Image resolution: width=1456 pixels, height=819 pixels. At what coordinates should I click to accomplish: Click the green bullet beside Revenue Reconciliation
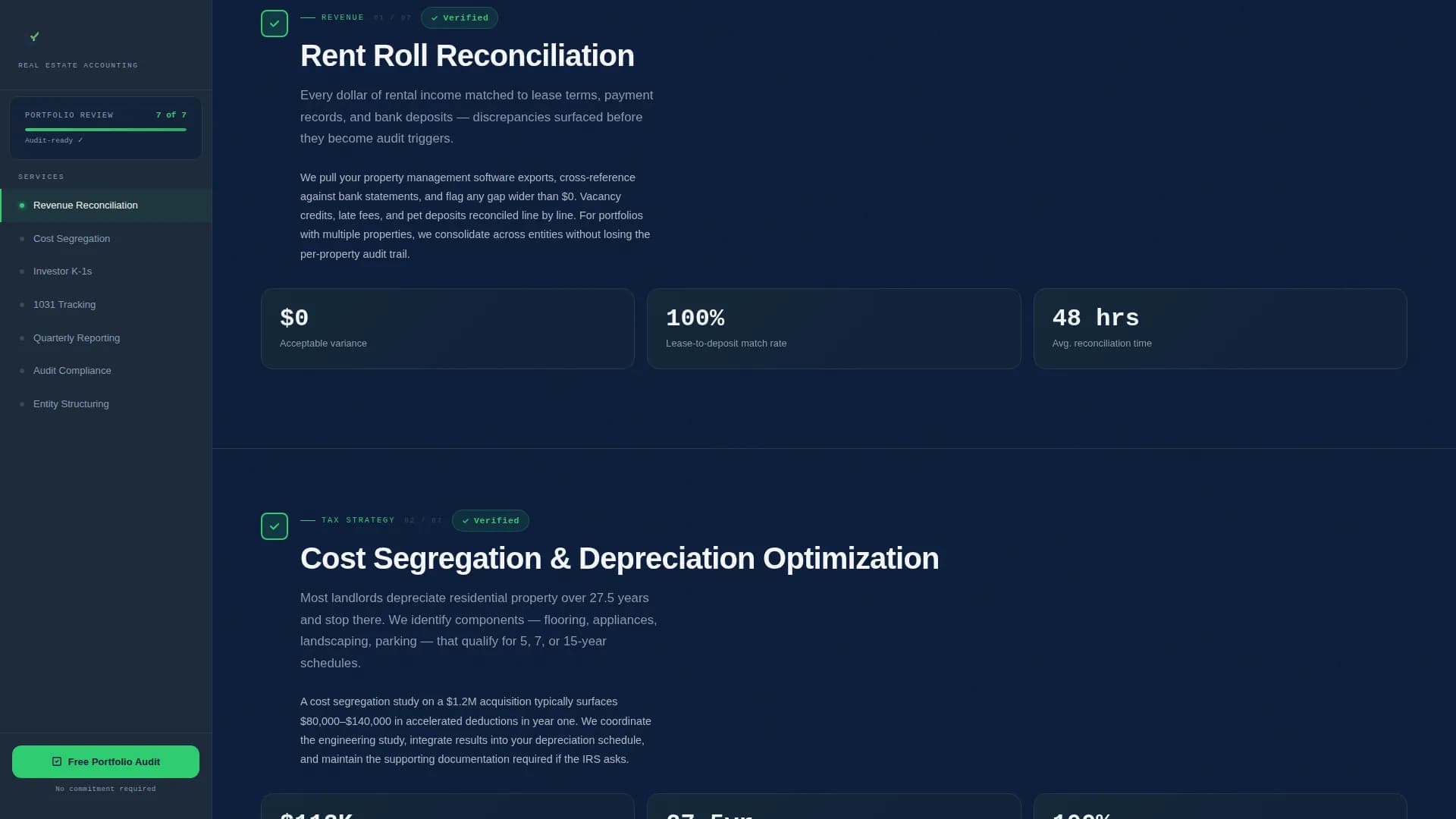click(21, 205)
